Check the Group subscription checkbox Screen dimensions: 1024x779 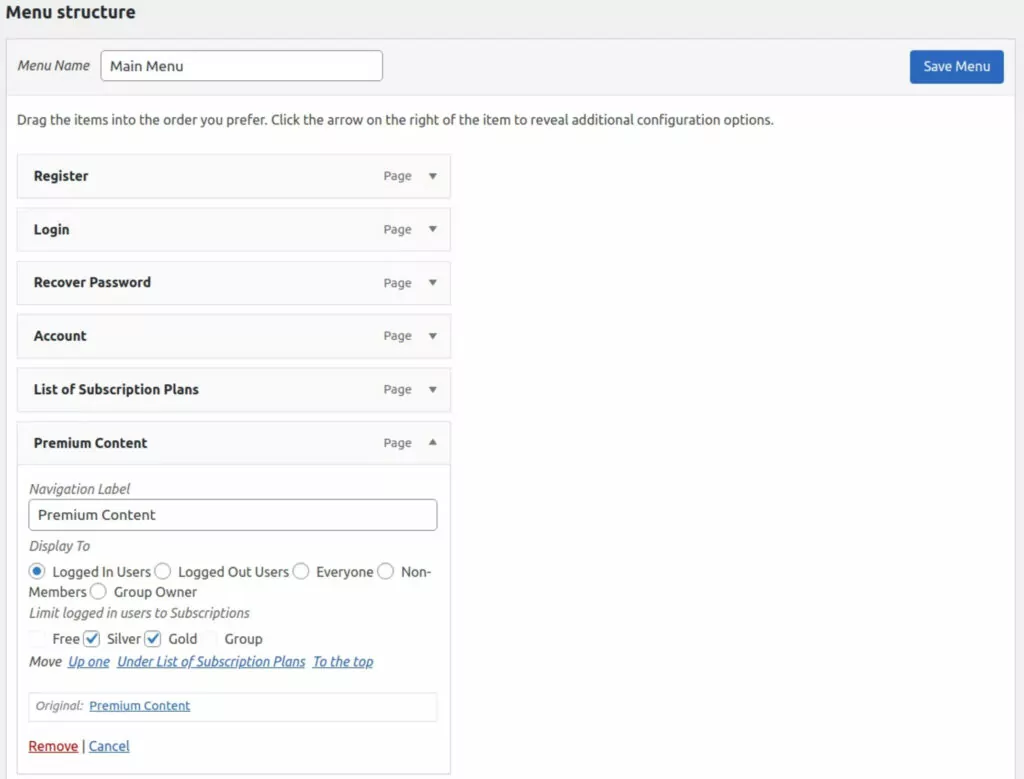[x=210, y=639]
